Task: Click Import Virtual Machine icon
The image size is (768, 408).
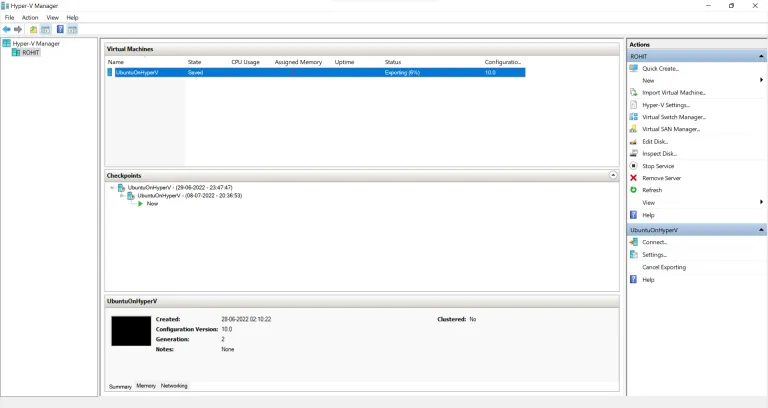Action: pyautogui.click(x=633, y=93)
